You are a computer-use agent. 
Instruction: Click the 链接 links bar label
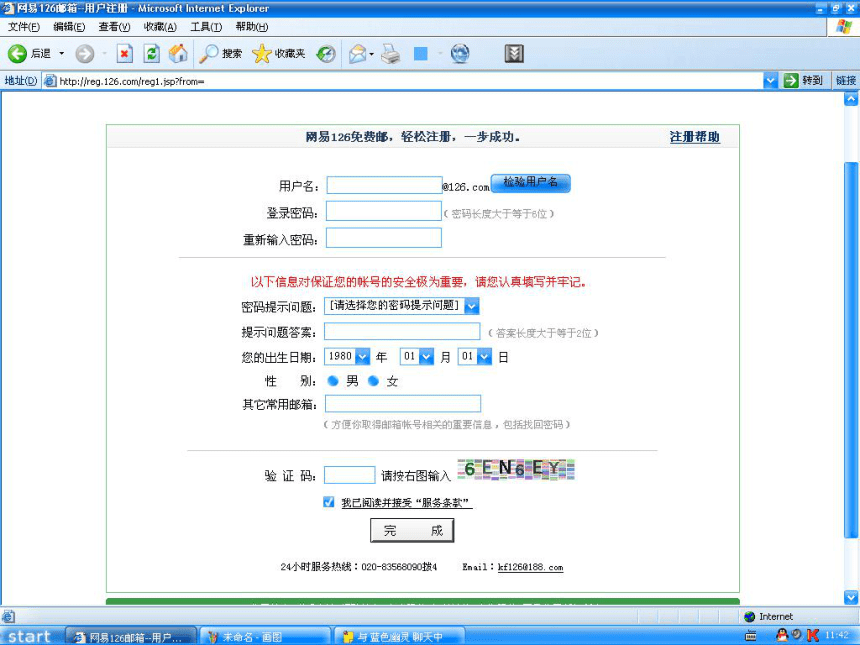(846, 81)
